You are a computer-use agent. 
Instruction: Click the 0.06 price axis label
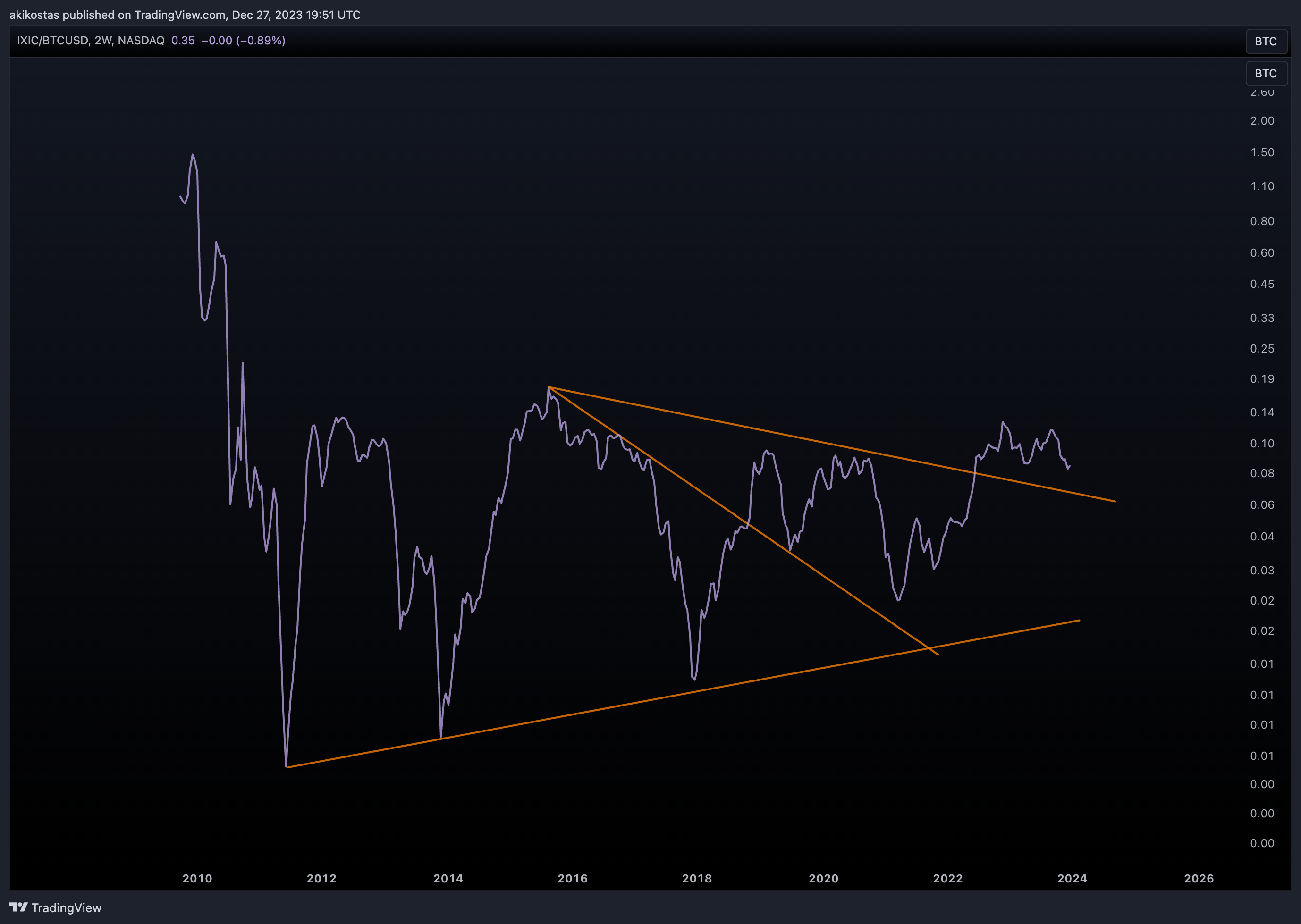1262,505
